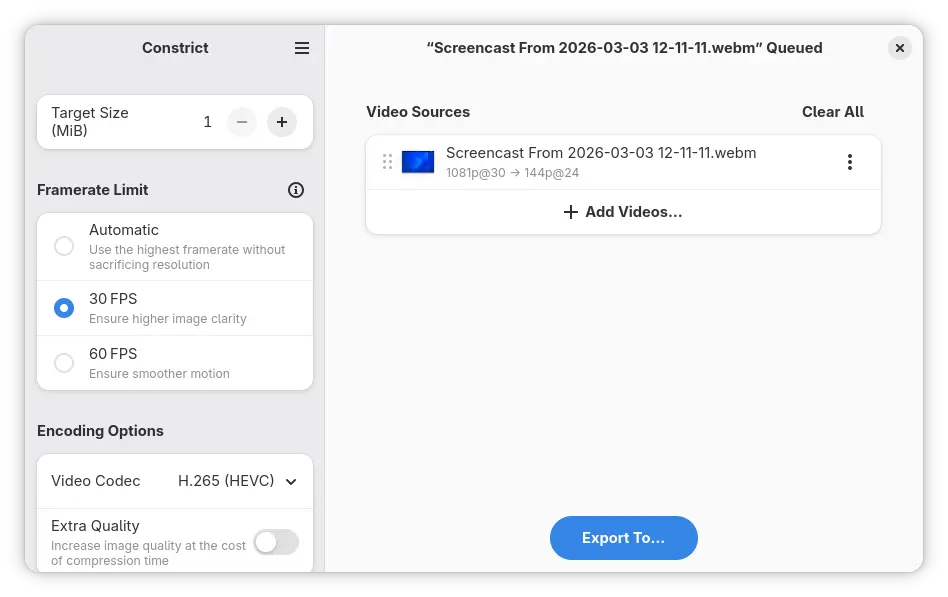The image size is (948, 597).
Task: Click the screencast video thumbnail
Action: tap(418, 162)
